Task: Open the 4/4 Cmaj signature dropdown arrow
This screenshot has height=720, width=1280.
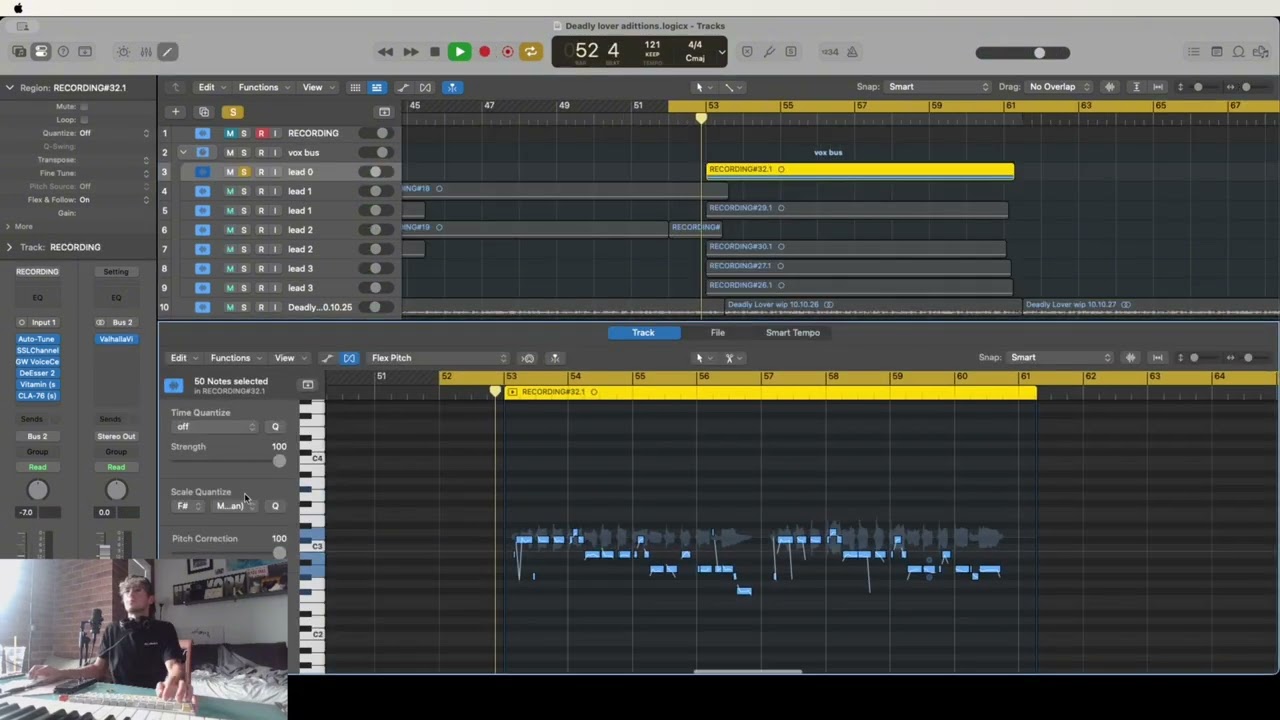Action: (x=722, y=53)
